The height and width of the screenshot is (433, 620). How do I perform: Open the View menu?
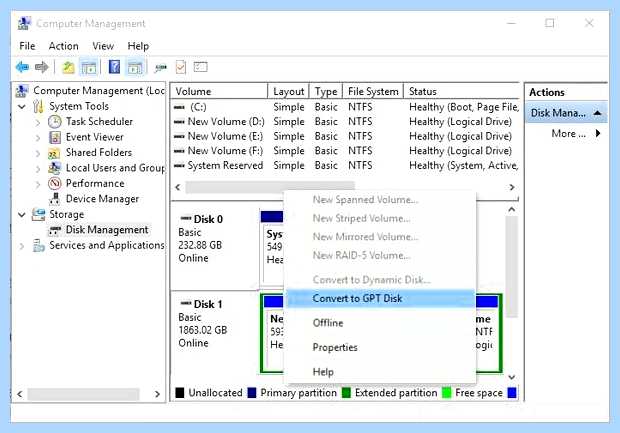click(x=103, y=46)
